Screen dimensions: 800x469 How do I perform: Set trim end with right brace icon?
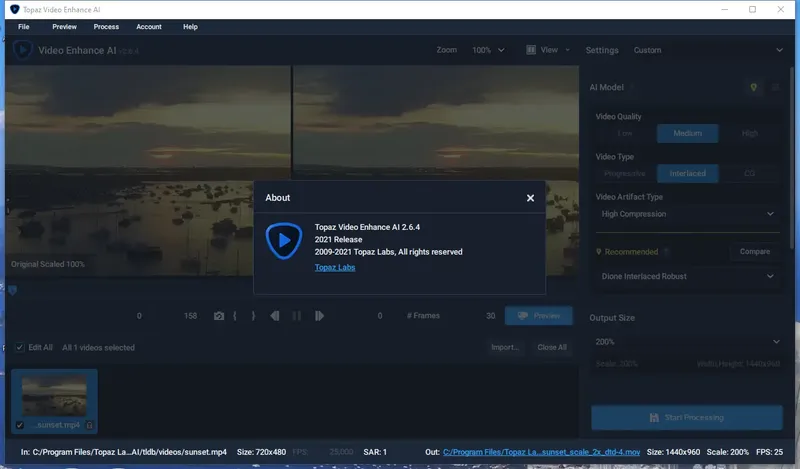pos(253,316)
